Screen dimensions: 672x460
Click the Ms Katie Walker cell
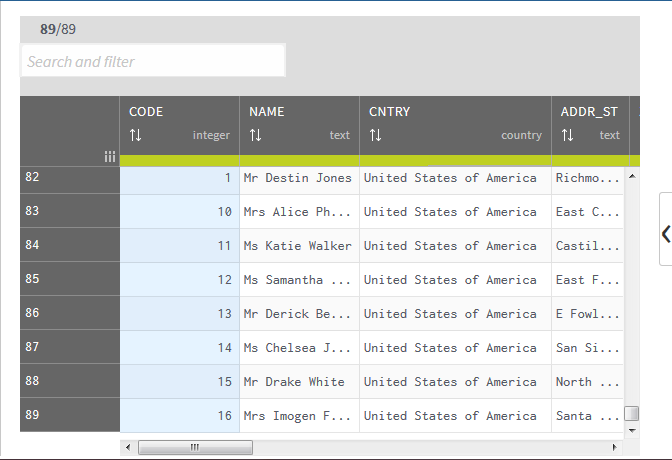[299, 245]
